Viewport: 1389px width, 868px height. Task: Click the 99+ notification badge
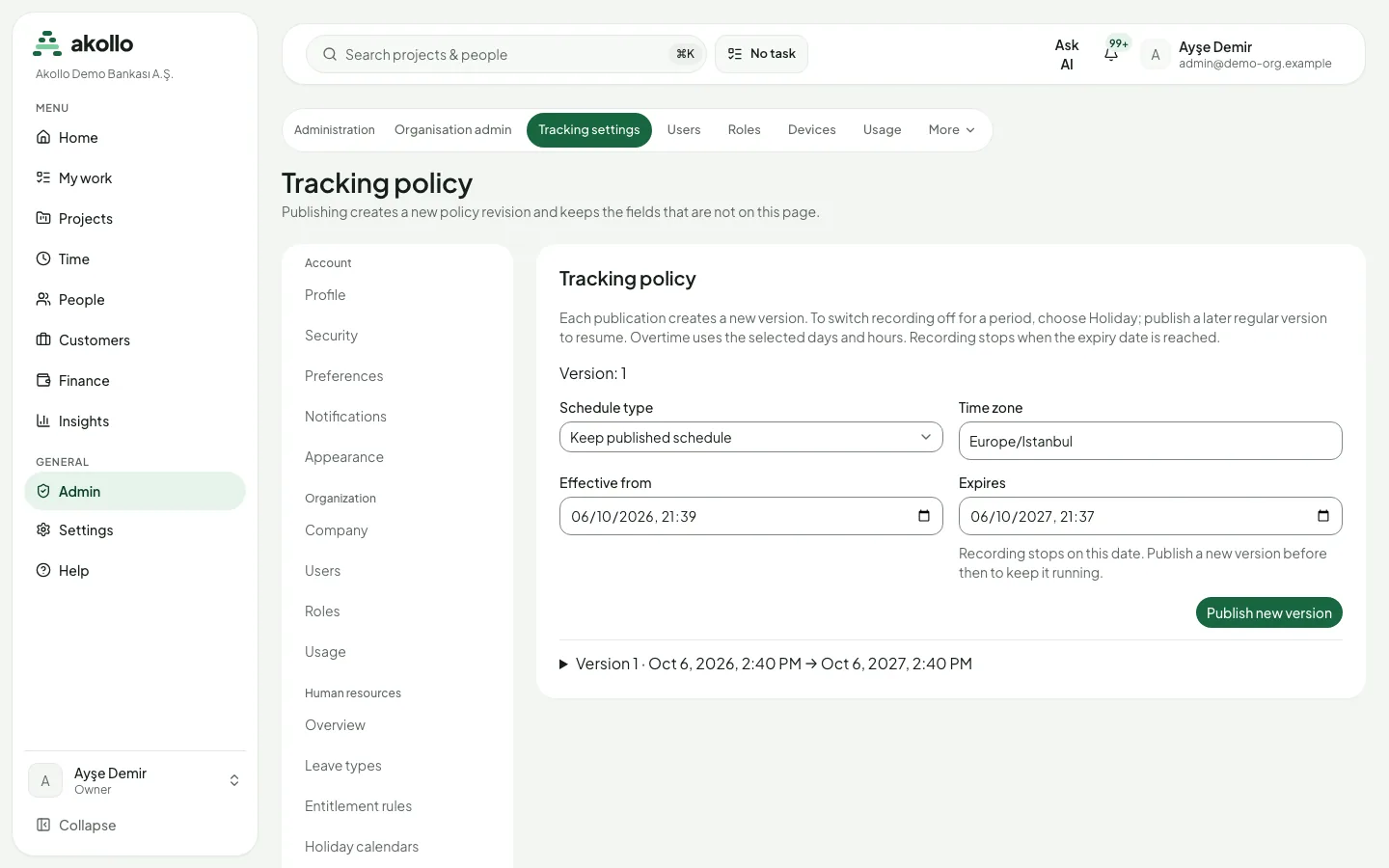[x=1119, y=43]
